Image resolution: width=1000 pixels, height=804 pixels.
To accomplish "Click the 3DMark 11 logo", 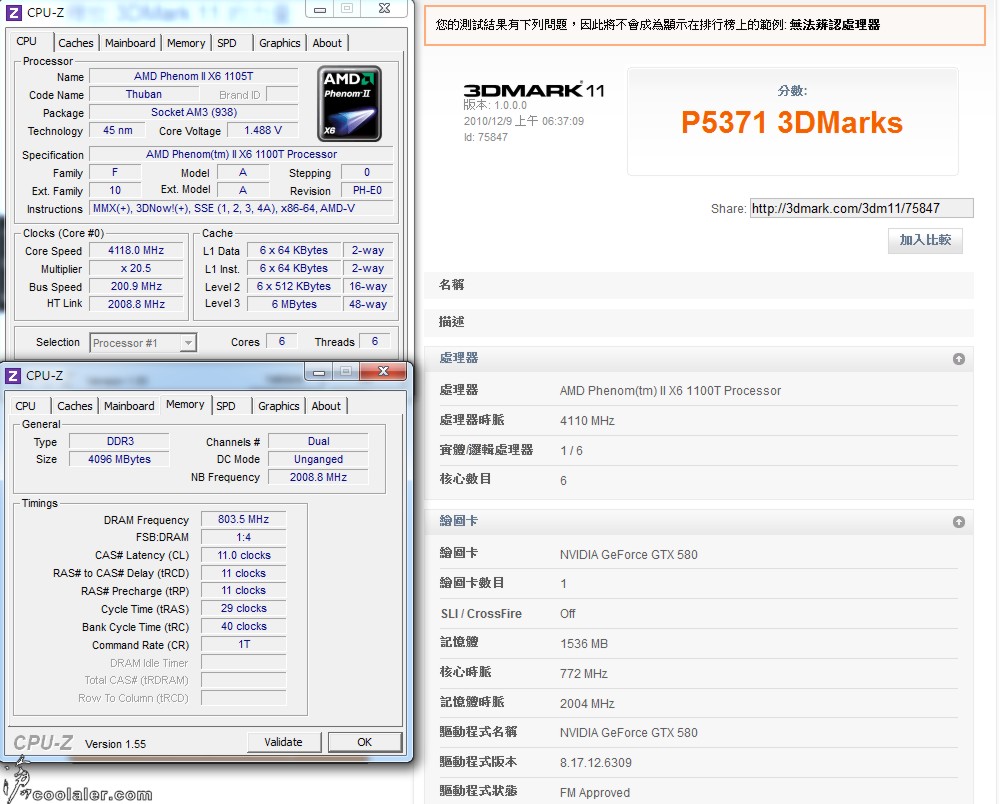I will coord(534,91).
